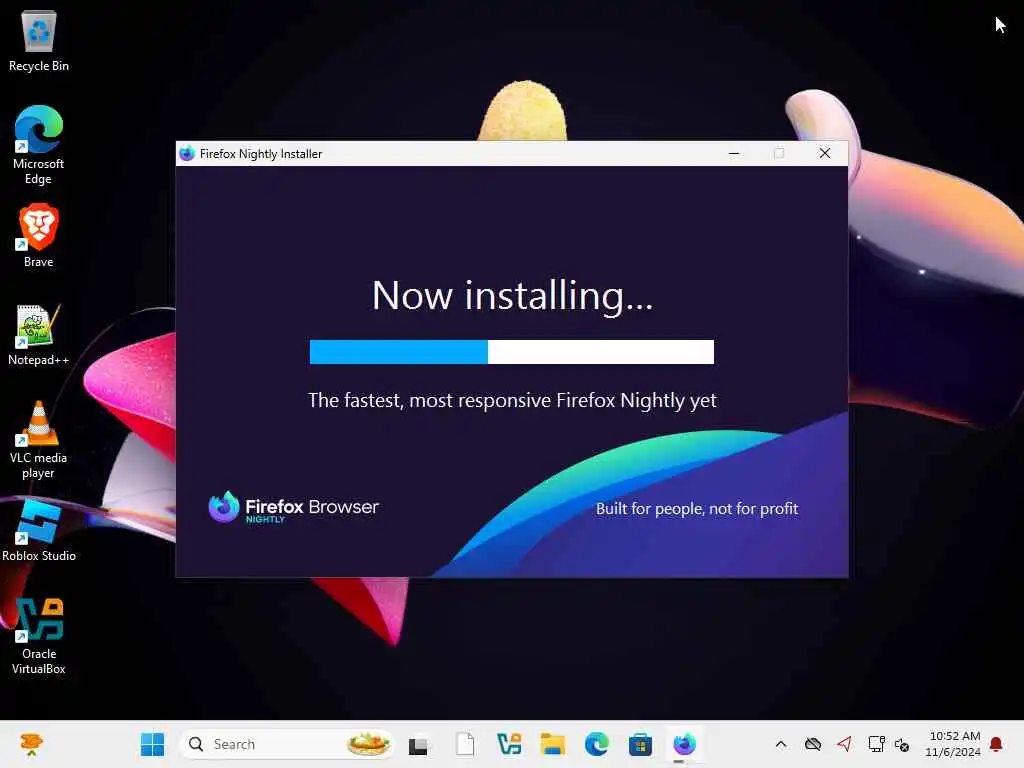Open the Recycle Bin desktop icon

39,40
